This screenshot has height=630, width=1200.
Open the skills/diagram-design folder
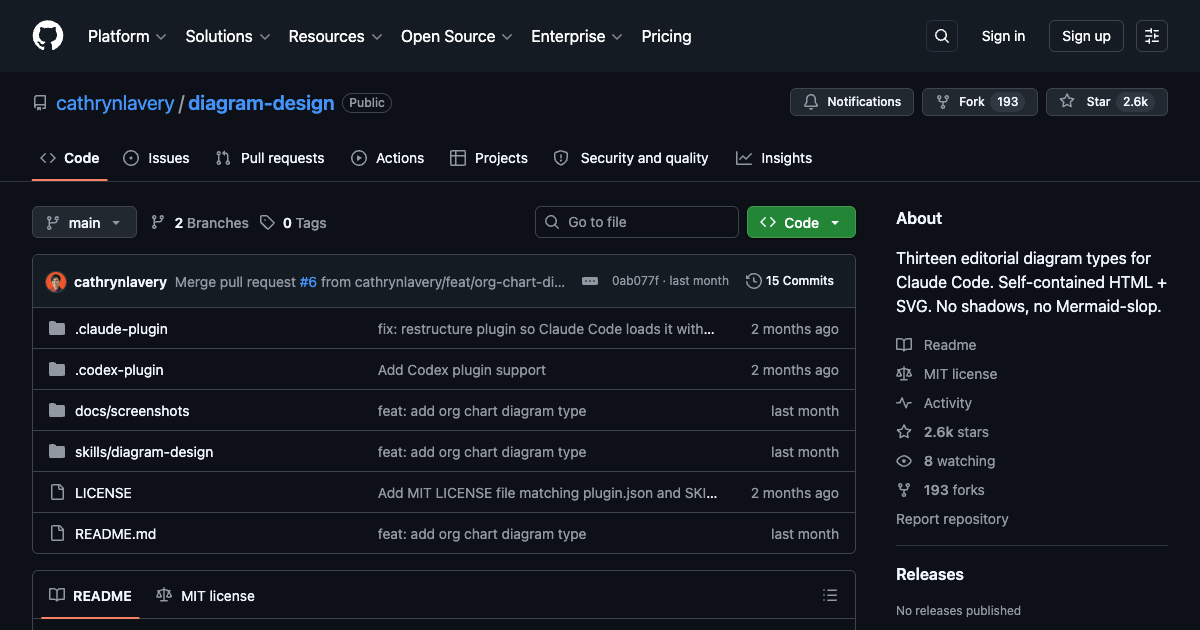(x=144, y=452)
